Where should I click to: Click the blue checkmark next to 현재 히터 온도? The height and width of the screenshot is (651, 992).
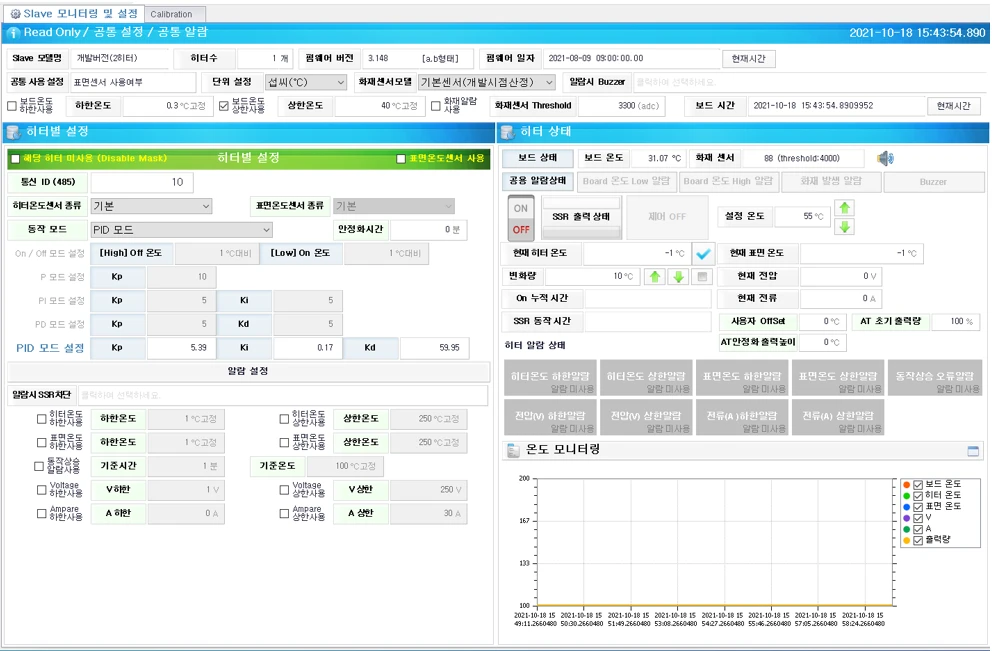[703, 254]
